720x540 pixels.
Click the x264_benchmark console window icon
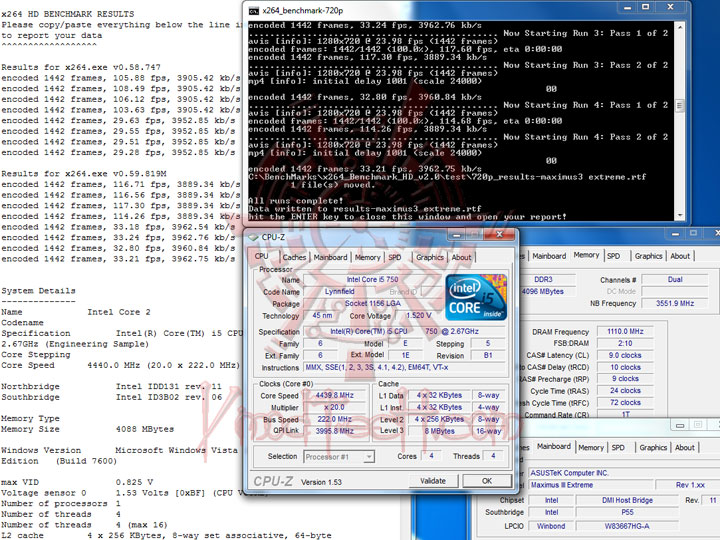tap(253, 11)
